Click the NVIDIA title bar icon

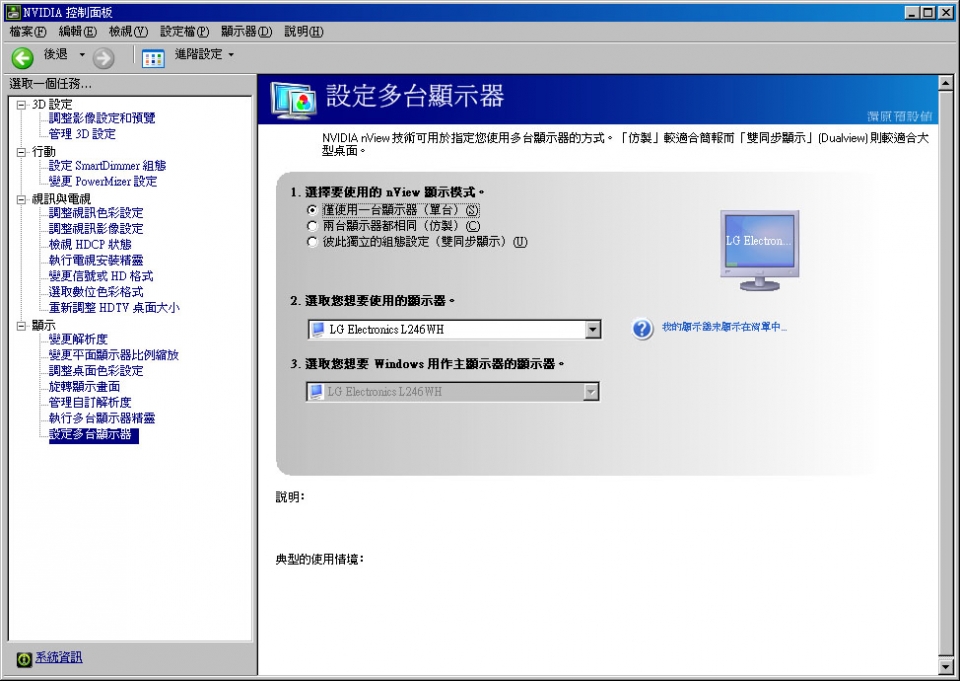coord(12,12)
